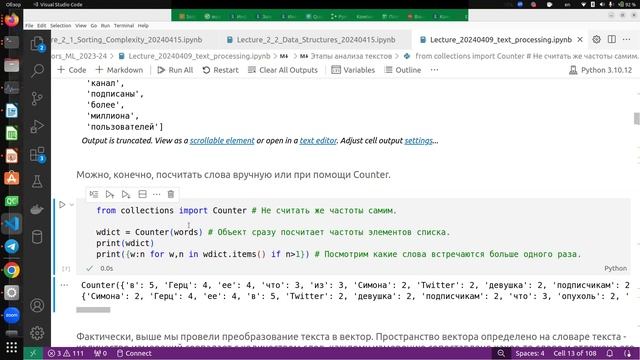Open more cell actions ellipsis in cell toolbar
This screenshot has height=360, width=640.
[x=157, y=194]
